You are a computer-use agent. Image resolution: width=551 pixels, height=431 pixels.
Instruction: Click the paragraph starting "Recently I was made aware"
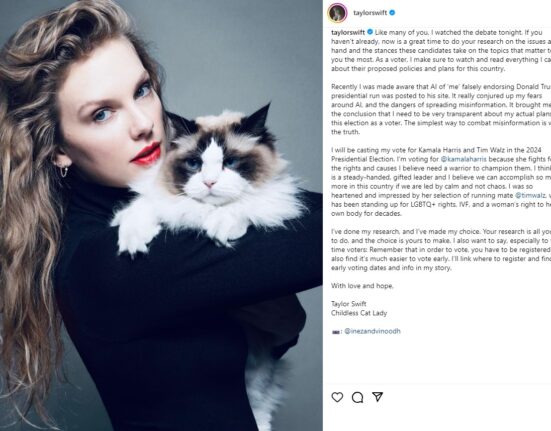441,109
